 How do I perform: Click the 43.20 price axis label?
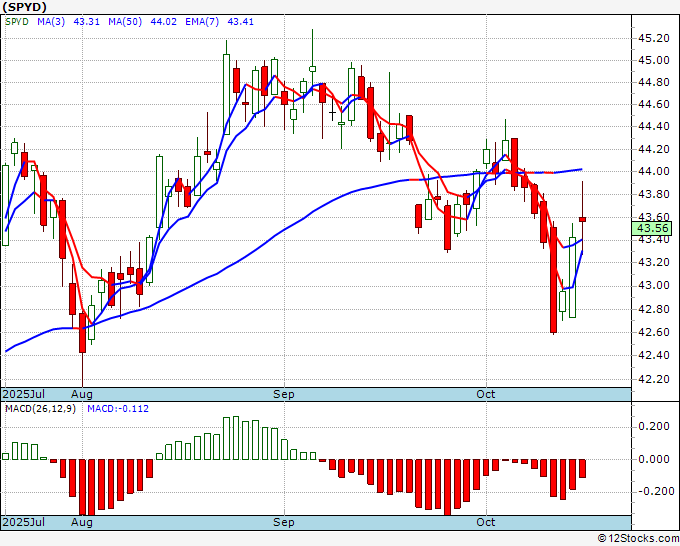point(654,262)
